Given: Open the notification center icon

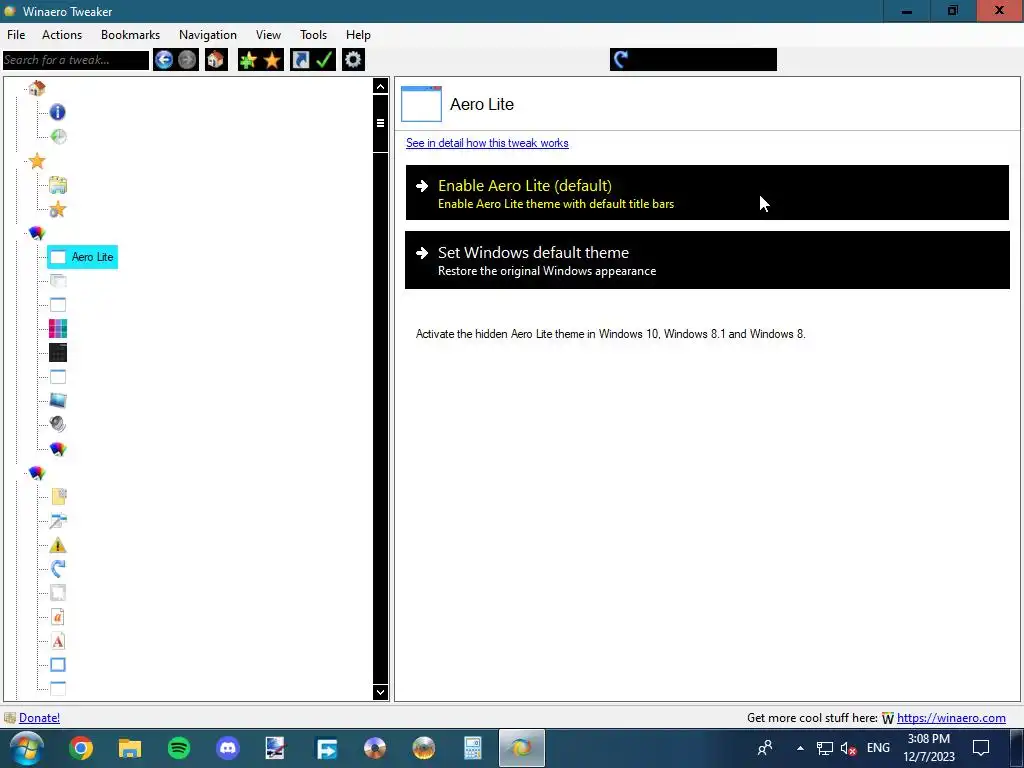Looking at the screenshot, I should 981,748.
